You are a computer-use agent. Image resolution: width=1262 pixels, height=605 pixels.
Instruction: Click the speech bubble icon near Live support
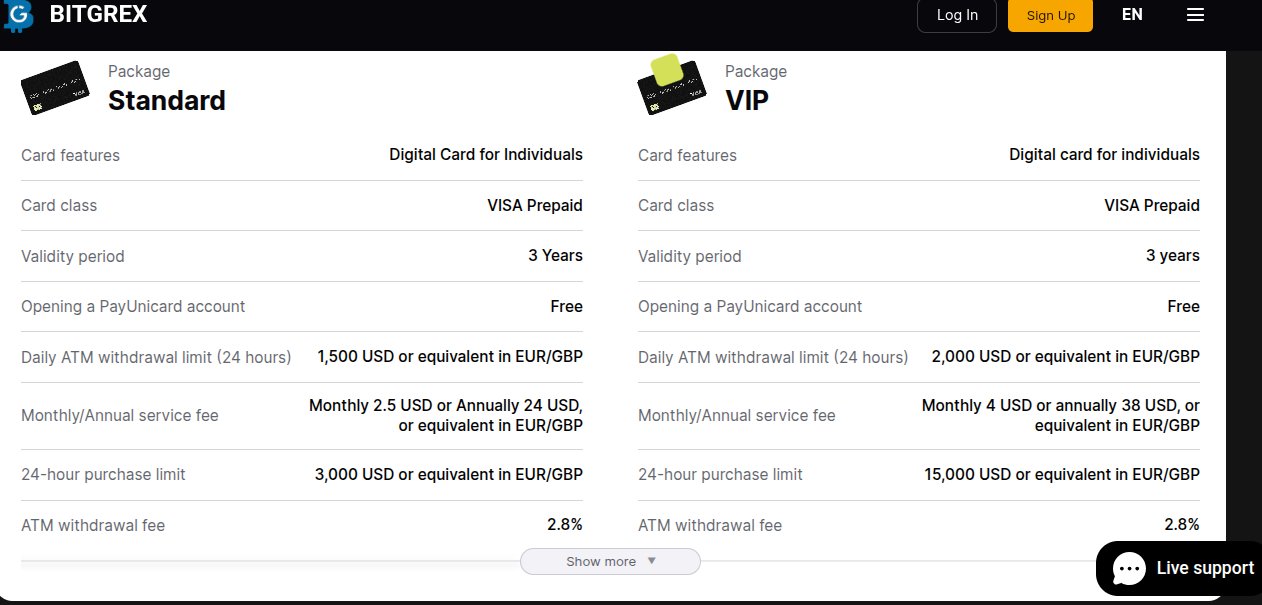coord(1129,568)
